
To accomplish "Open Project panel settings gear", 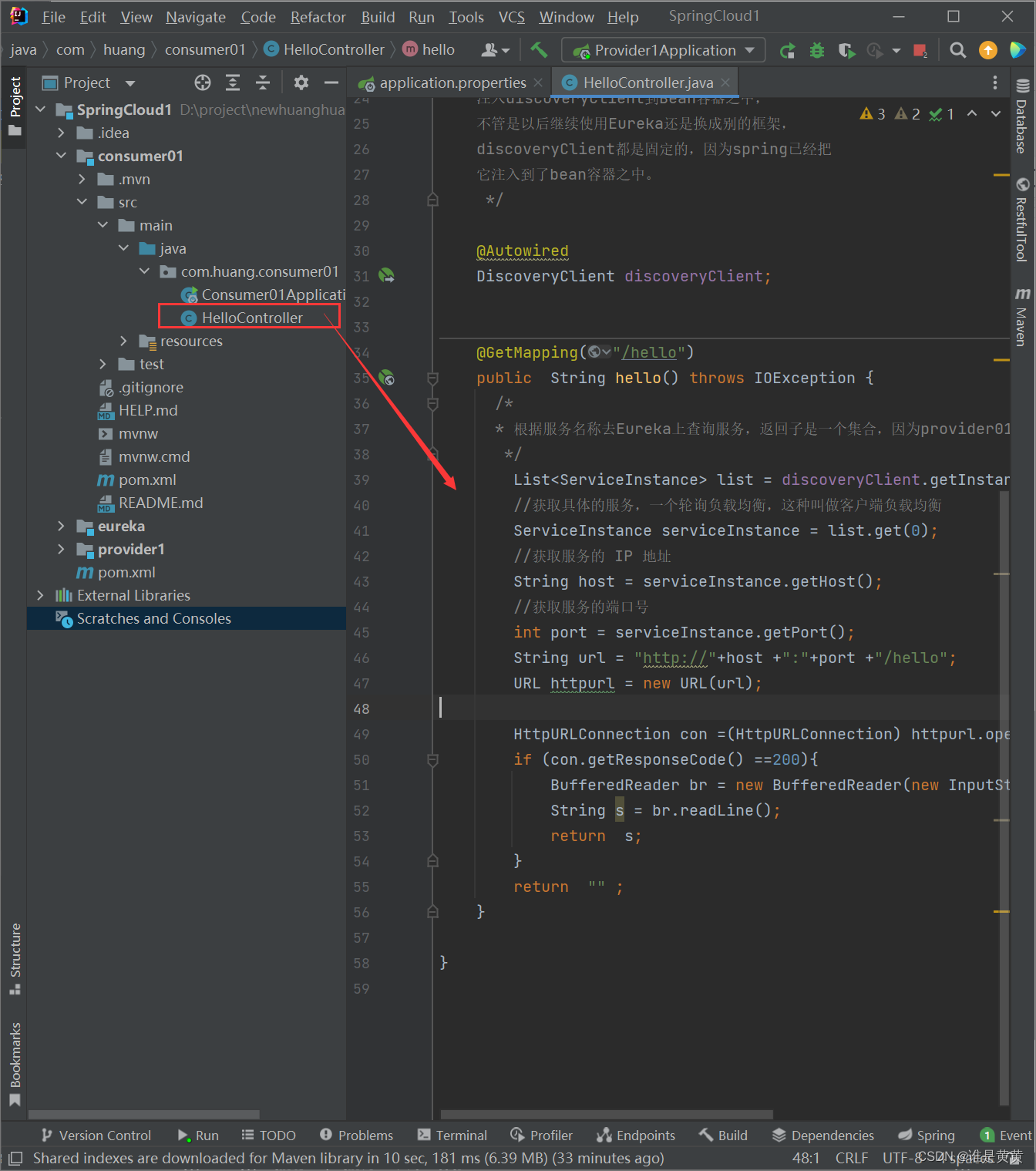I will point(301,82).
